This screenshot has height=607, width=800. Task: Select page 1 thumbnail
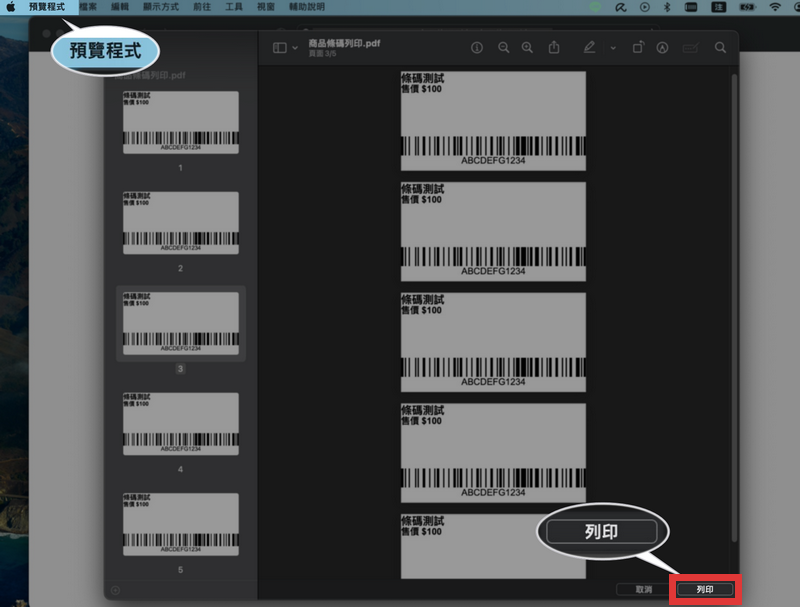(181, 122)
